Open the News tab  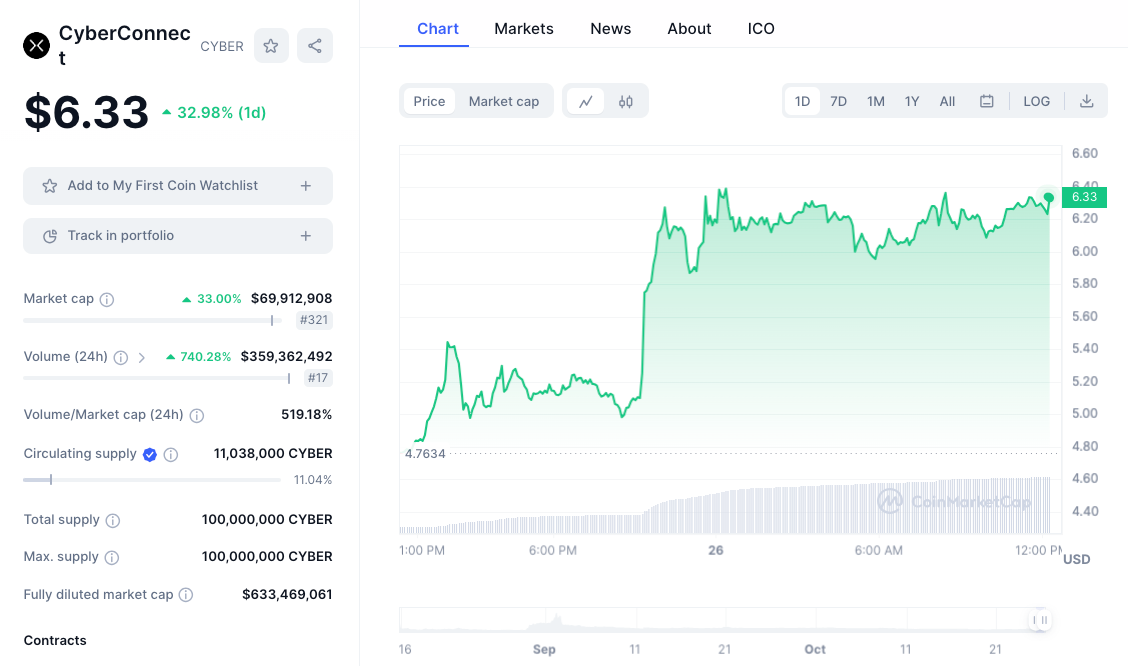pyautogui.click(x=610, y=28)
